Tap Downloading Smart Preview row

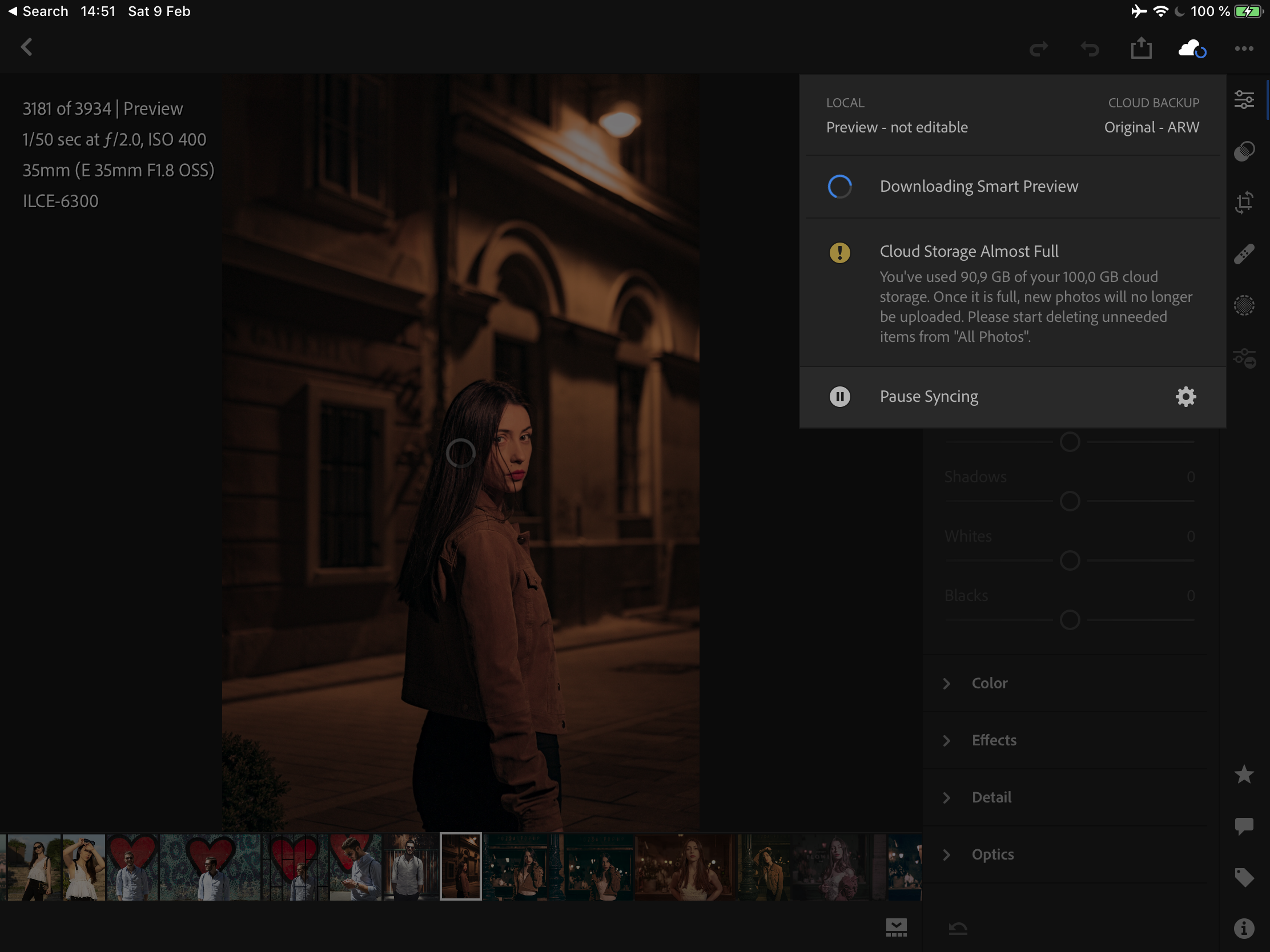pyautogui.click(x=1013, y=187)
